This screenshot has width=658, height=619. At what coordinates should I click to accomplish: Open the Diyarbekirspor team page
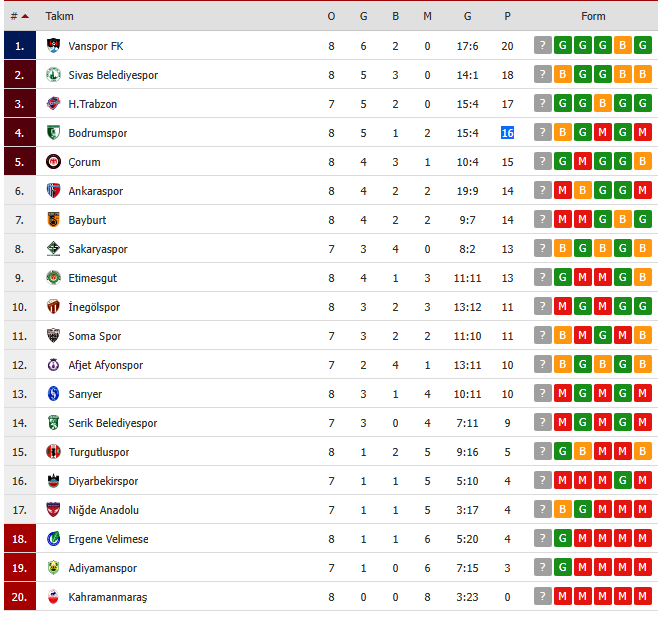(x=103, y=481)
